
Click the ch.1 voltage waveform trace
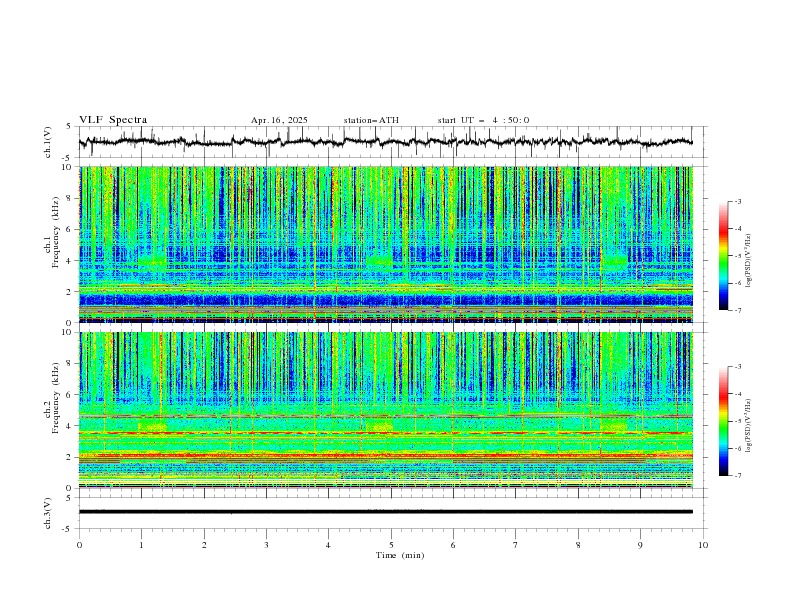pos(386,142)
